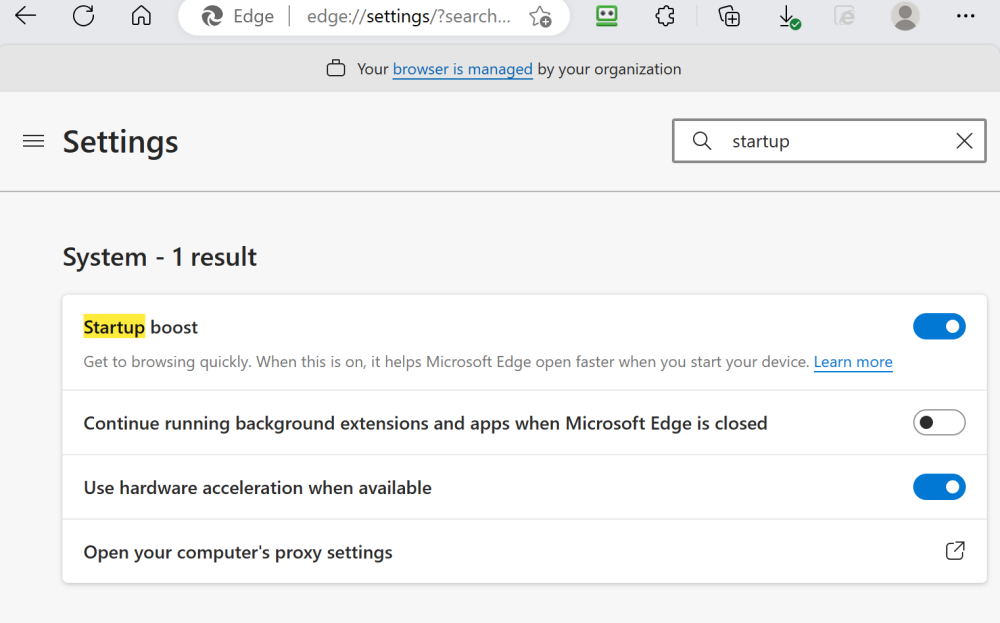Screen dimensions: 1000x623
Task: Turn off the Startup boost toggle
Action: coord(939,326)
